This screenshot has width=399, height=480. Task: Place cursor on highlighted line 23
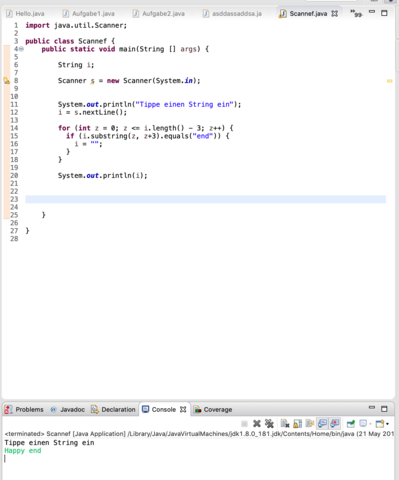click(205, 199)
